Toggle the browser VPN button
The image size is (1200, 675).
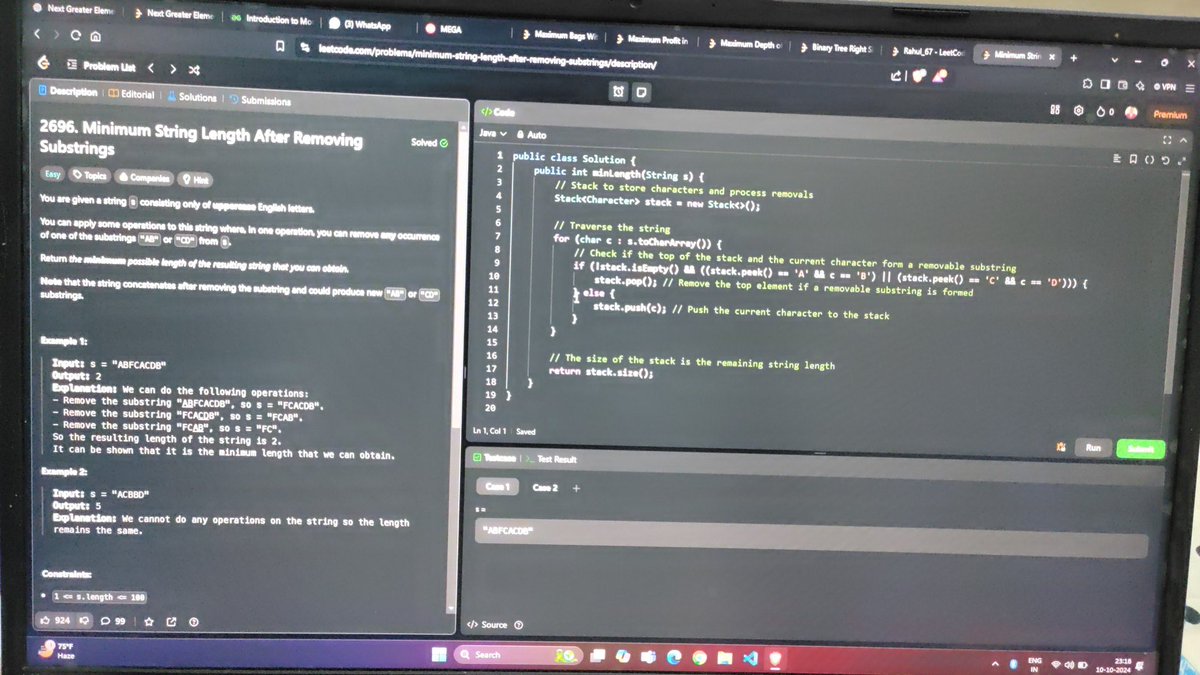[x=1166, y=87]
